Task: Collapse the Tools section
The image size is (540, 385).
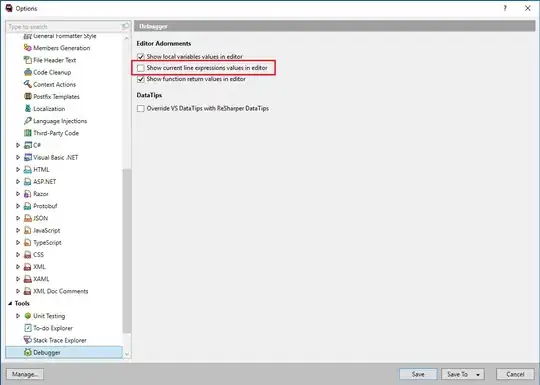Action: pos(10,303)
